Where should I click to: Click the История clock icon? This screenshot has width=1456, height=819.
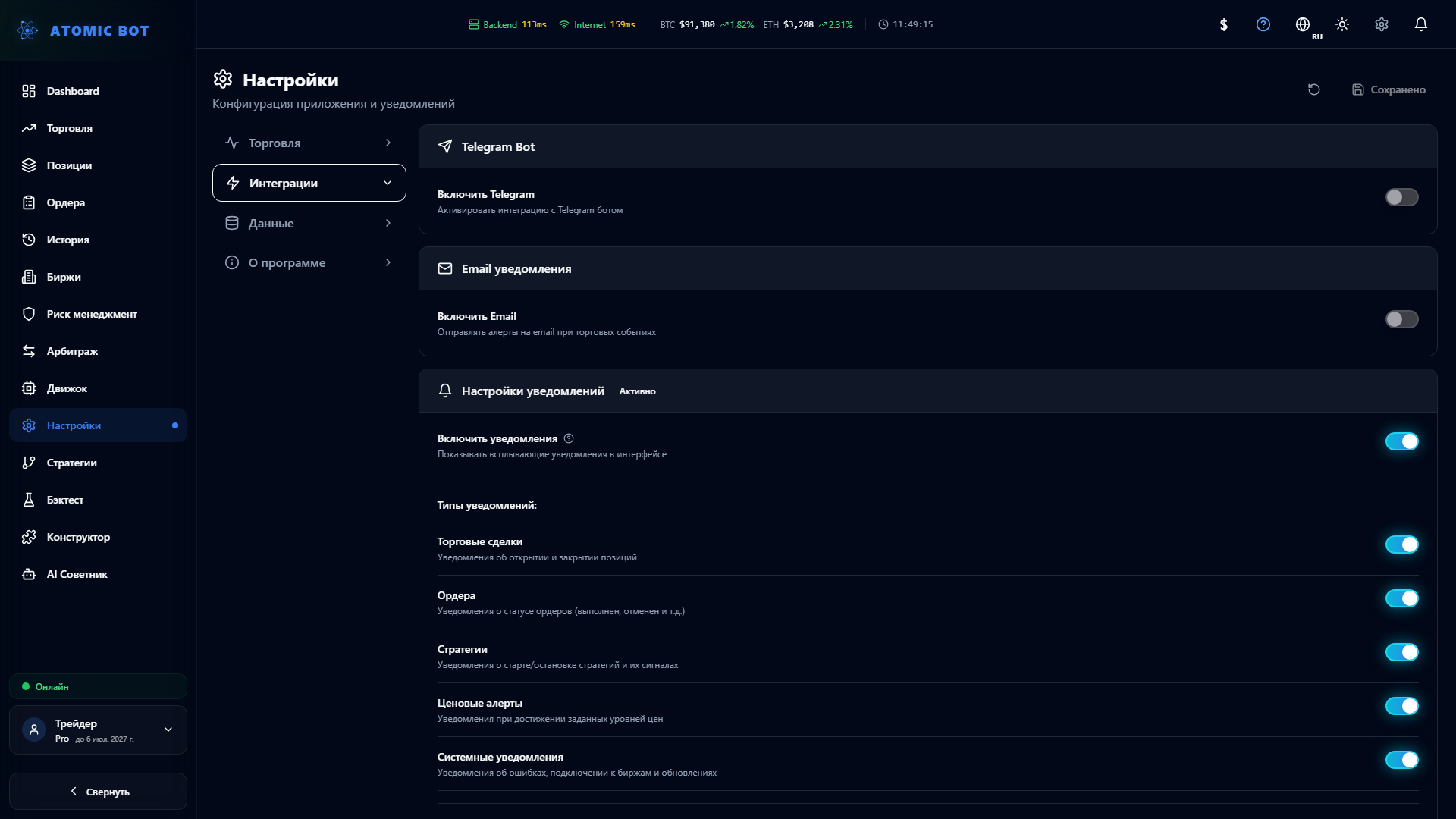coord(29,240)
